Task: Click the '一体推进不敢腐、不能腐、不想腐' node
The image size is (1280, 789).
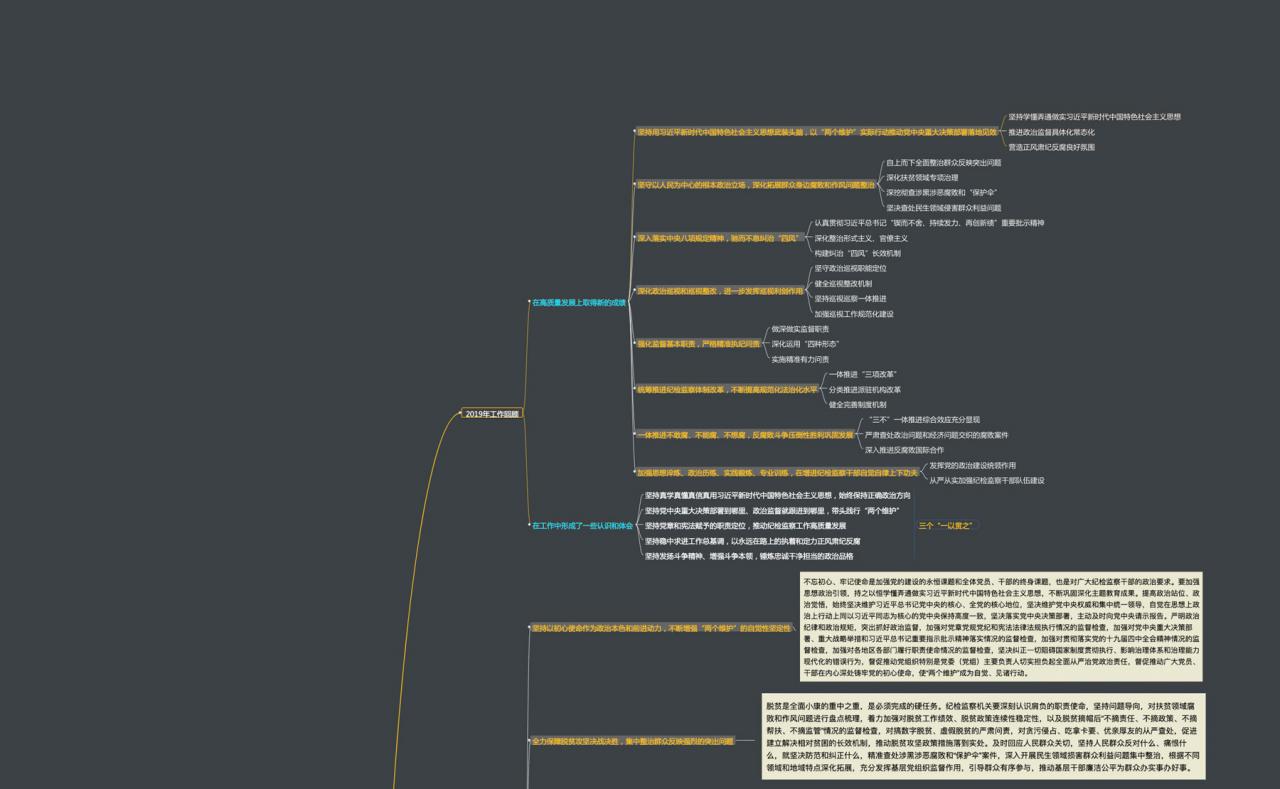Action: tap(746, 435)
